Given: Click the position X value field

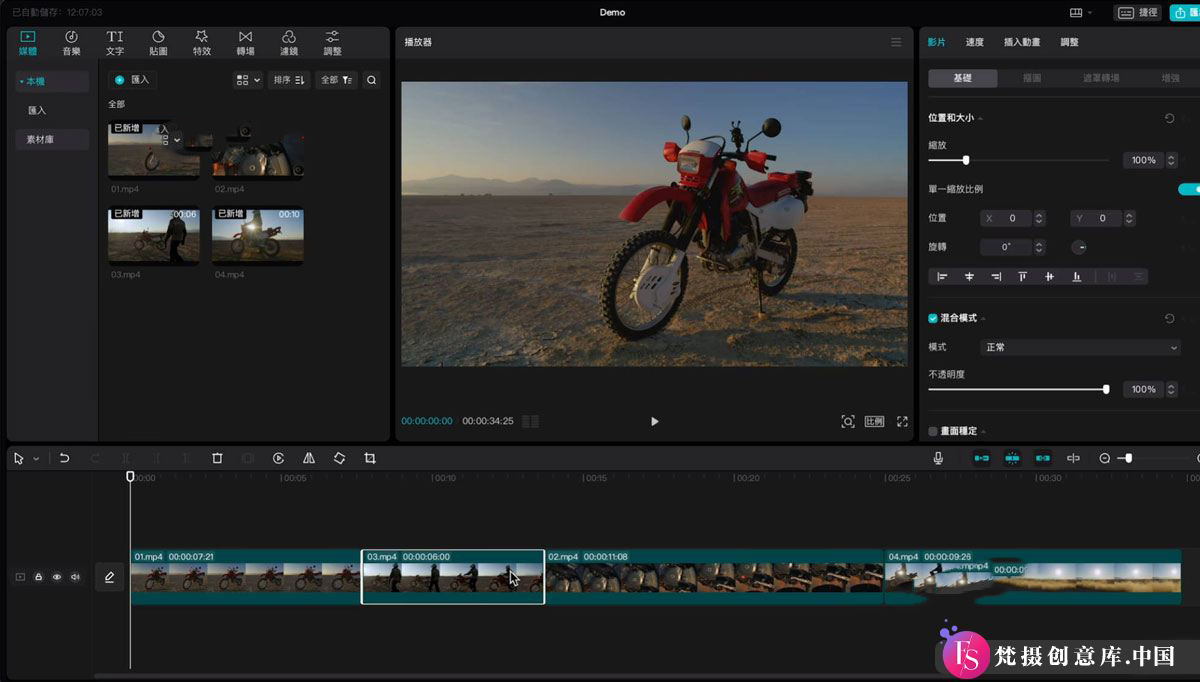Looking at the screenshot, I should point(1013,218).
